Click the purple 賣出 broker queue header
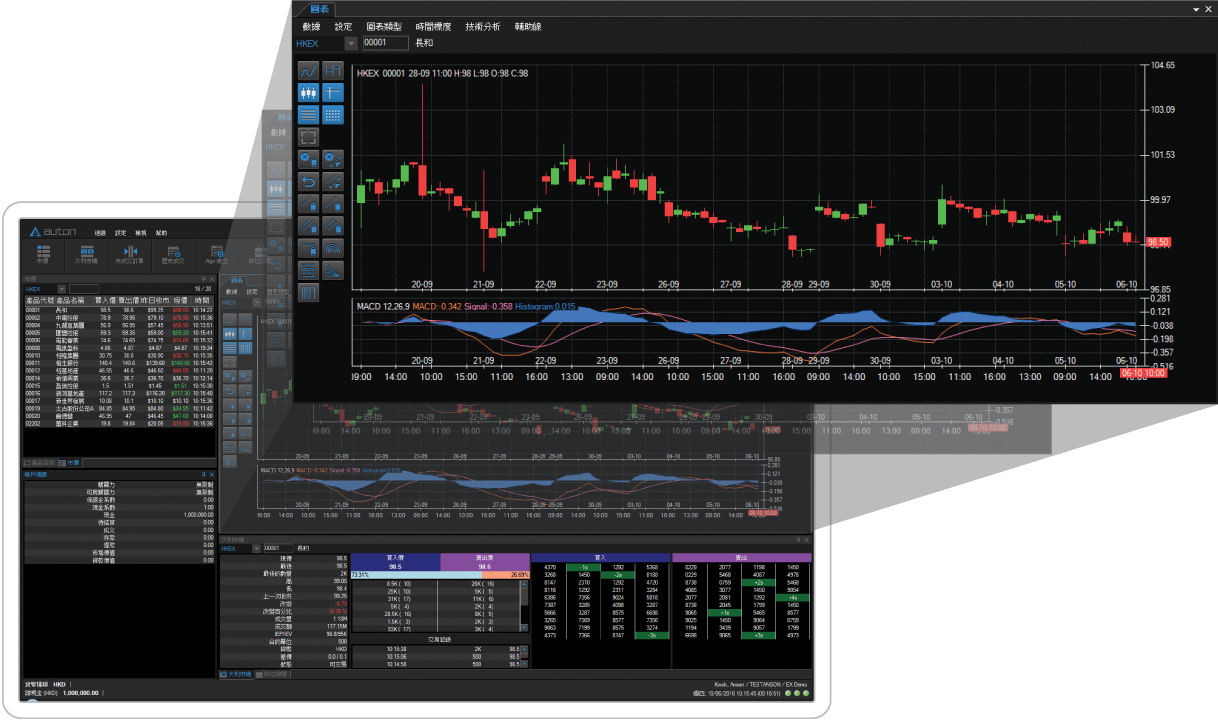 click(740, 556)
